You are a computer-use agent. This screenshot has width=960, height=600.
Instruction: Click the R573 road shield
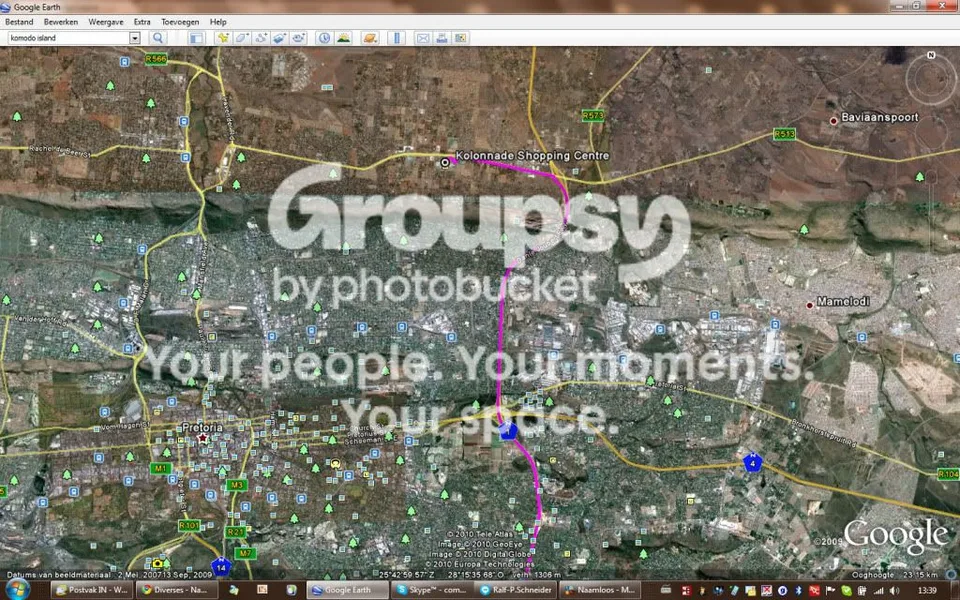coord(593,114)
